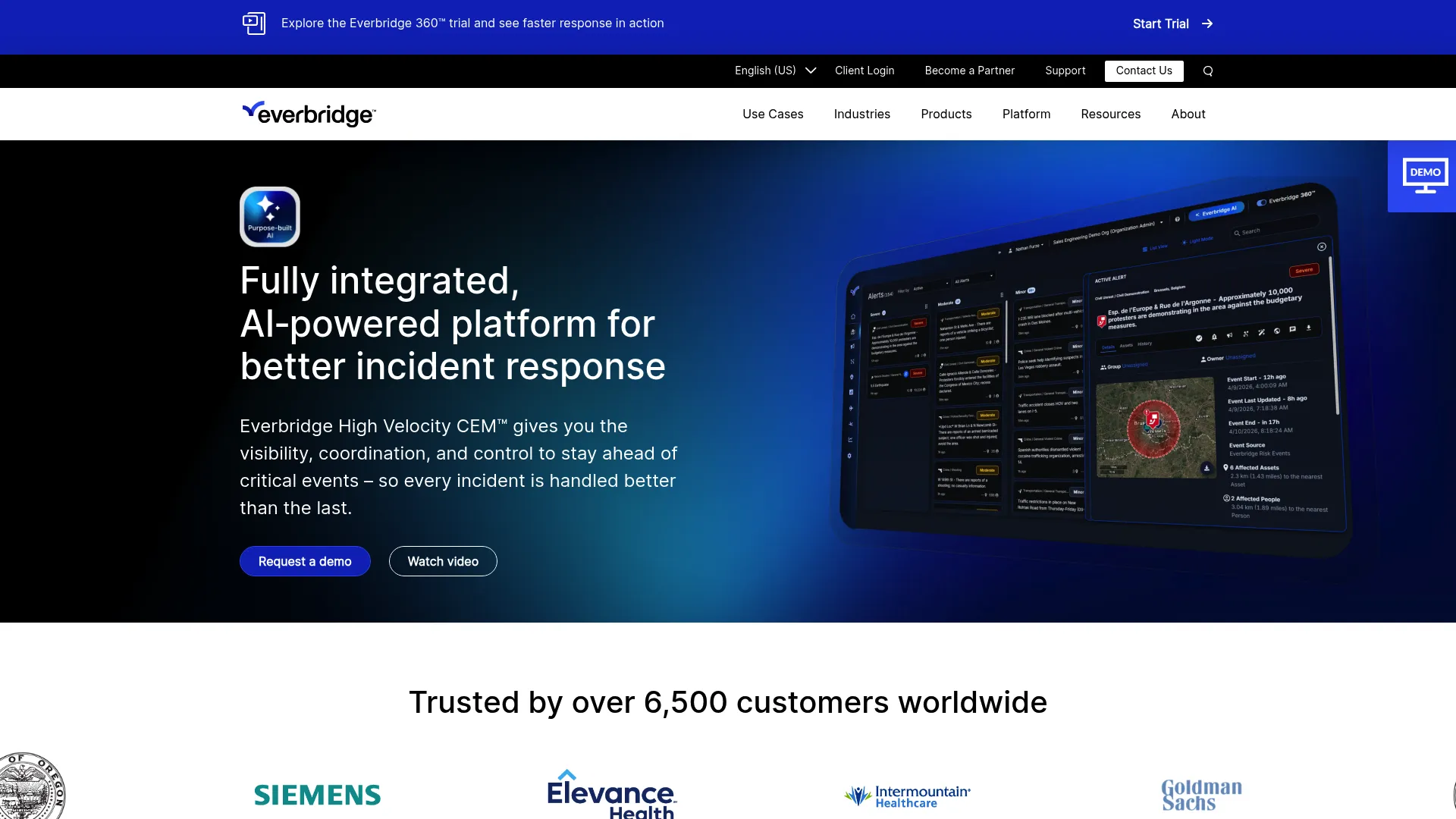The image size is (1456, 819).
Task: Click the Intermountain Healthcare logo
Action: pyautogui.click(x=907, y=796)
